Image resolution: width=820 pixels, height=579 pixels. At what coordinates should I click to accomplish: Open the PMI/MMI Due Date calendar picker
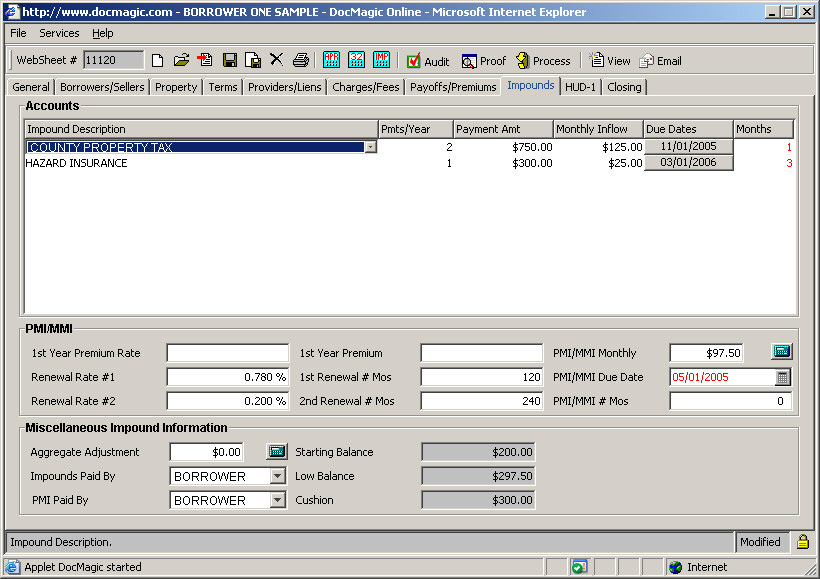(782, 378)
